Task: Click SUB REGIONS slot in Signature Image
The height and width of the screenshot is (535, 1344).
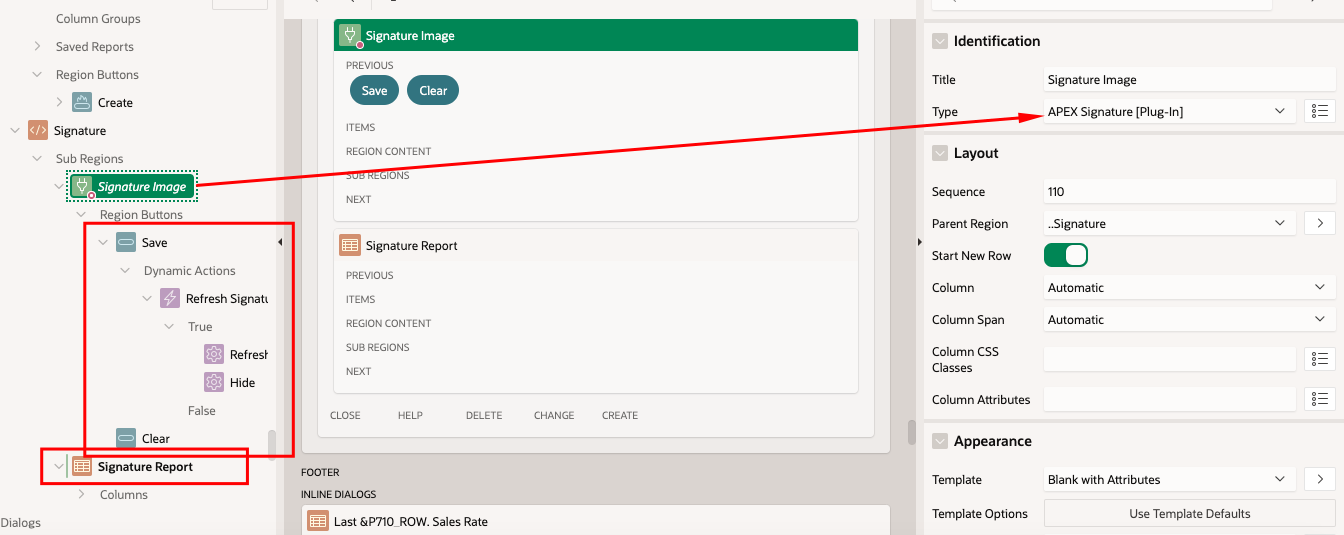Action: click(x=378, y=175)
